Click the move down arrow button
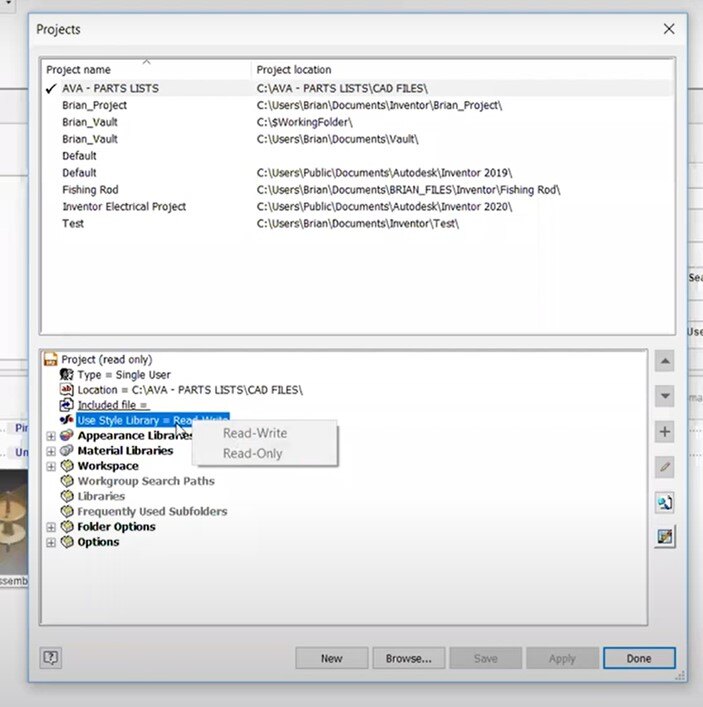703x707 pixels. click(x=665, y=396)
